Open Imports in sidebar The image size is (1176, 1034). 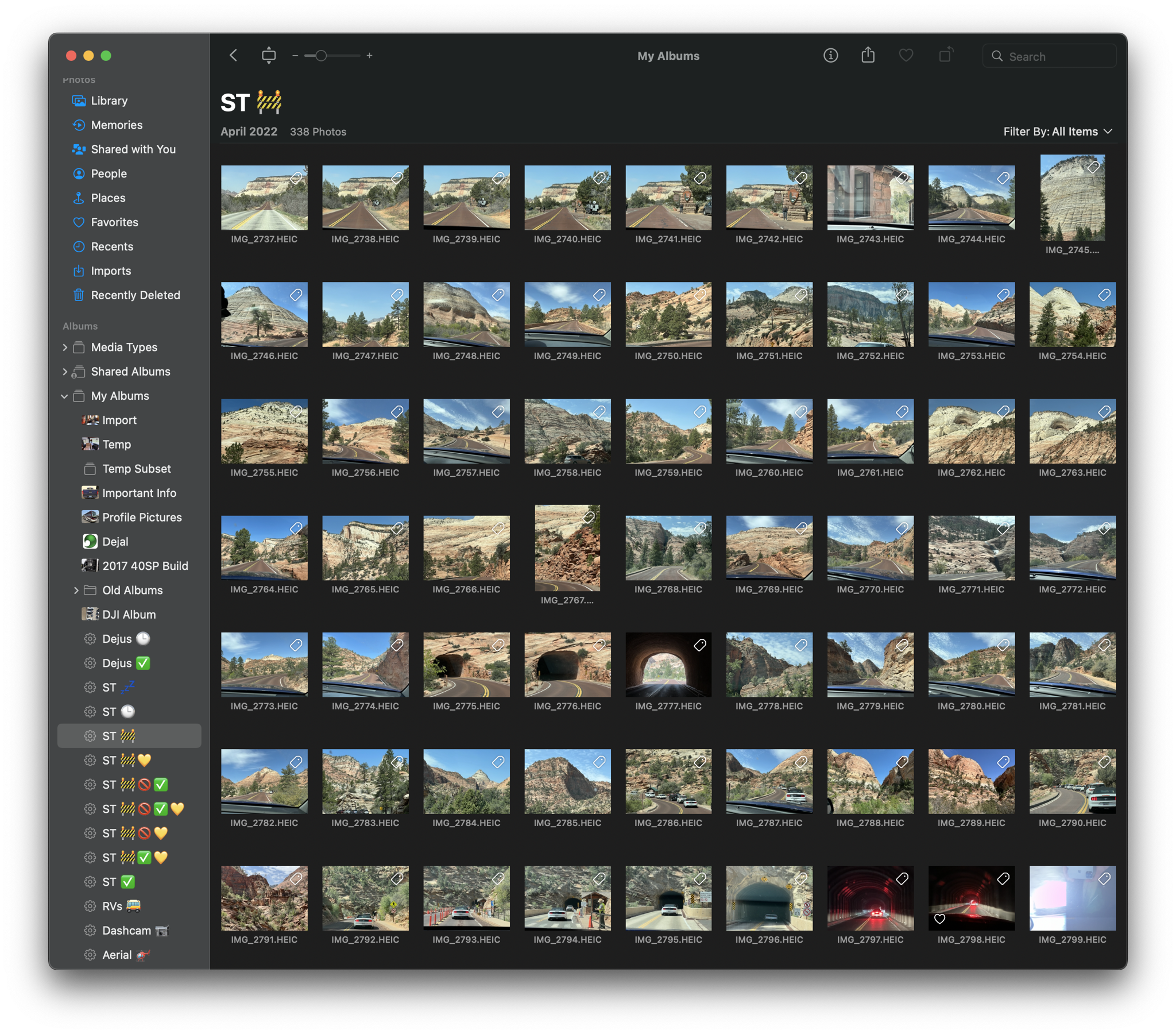tap(129, 271)
